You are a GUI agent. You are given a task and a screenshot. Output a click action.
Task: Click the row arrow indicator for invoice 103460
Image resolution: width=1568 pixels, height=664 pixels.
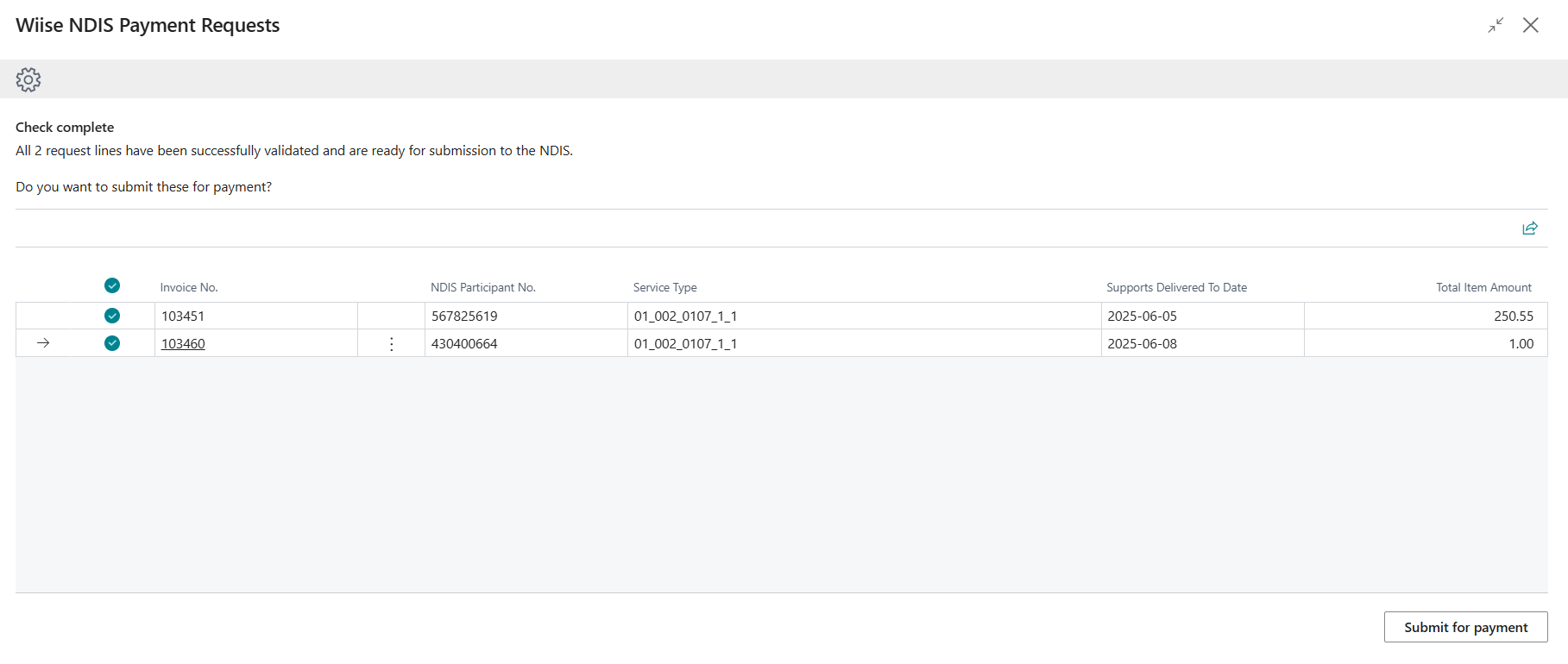[43, 343]
